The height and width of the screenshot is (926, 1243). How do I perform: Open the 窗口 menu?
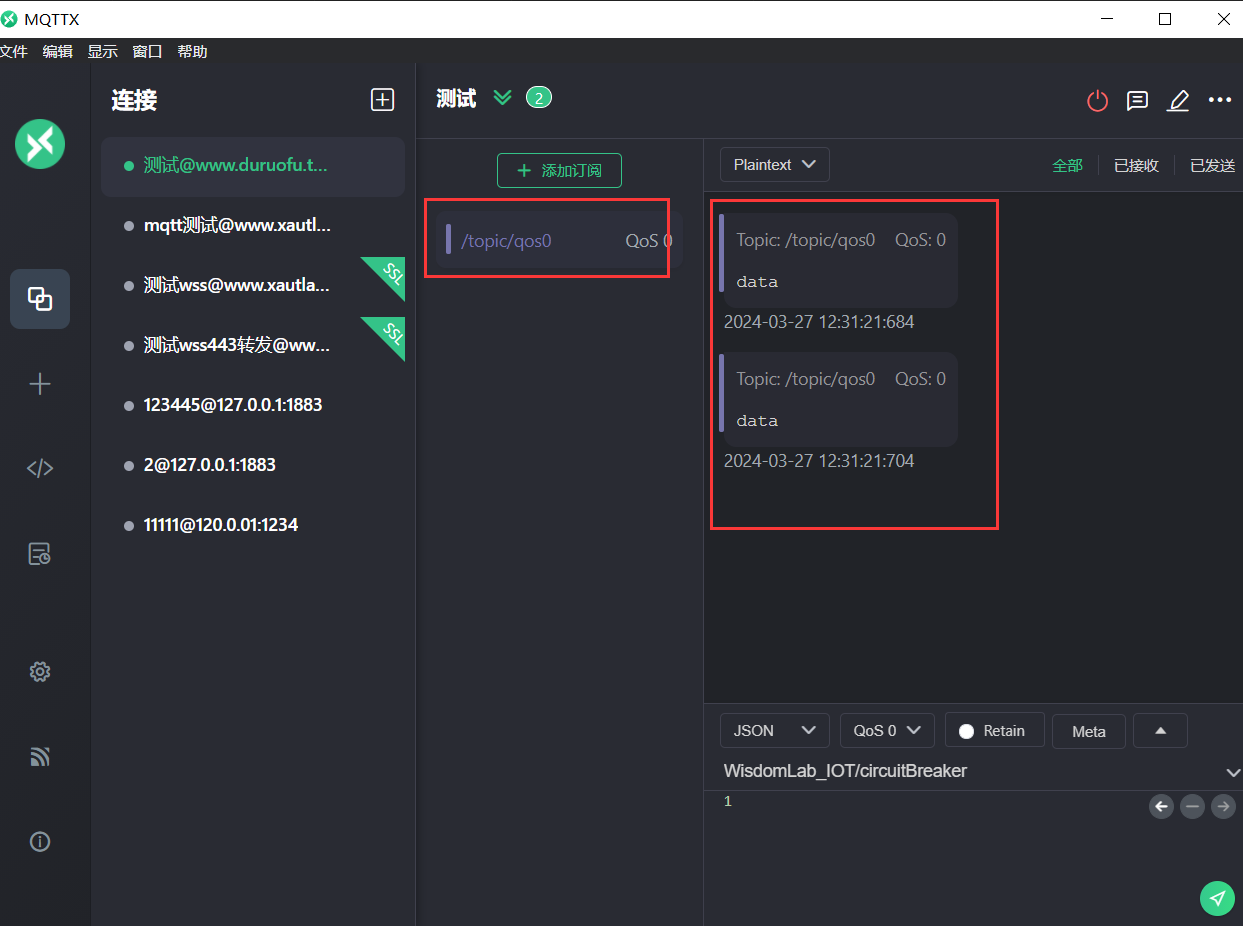[x=147, y=52]
